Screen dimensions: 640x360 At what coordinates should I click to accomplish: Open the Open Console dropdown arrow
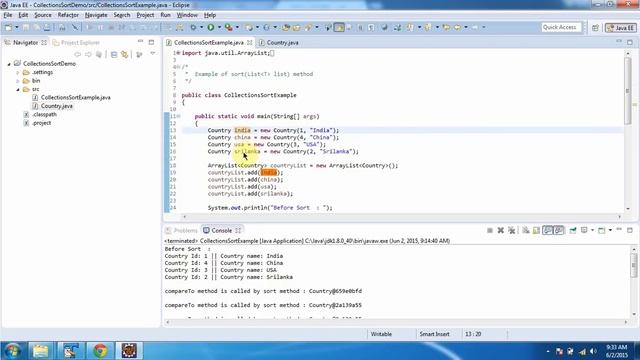coord(610,230)
